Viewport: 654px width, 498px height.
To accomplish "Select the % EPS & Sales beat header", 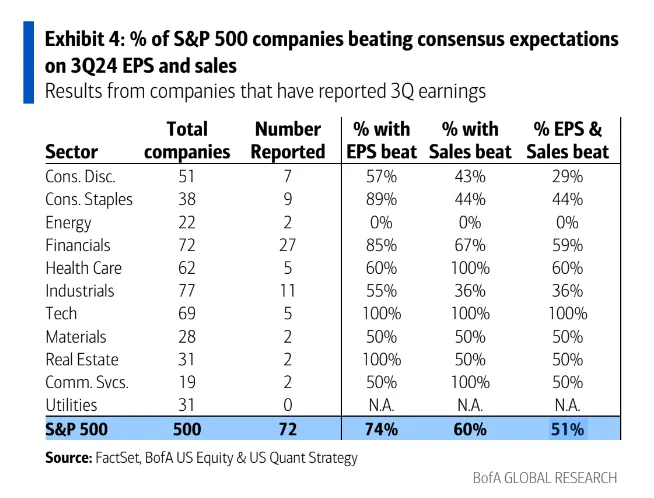I will click(568, 140).
